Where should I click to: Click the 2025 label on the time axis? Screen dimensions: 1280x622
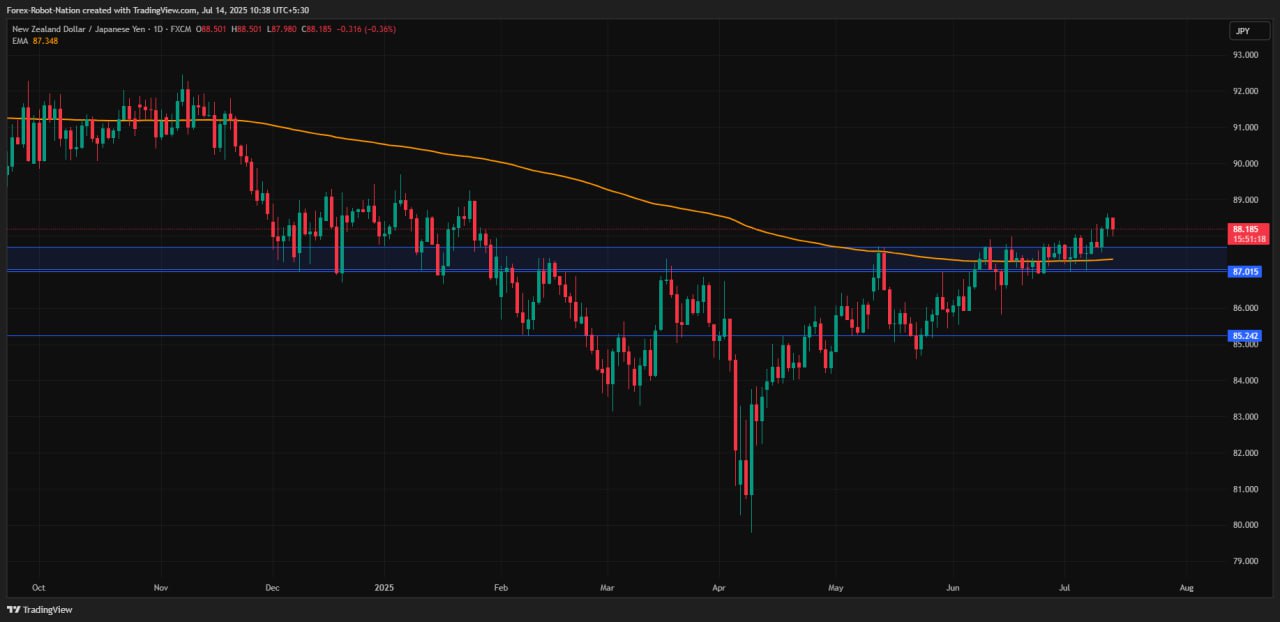pos(386,587)
